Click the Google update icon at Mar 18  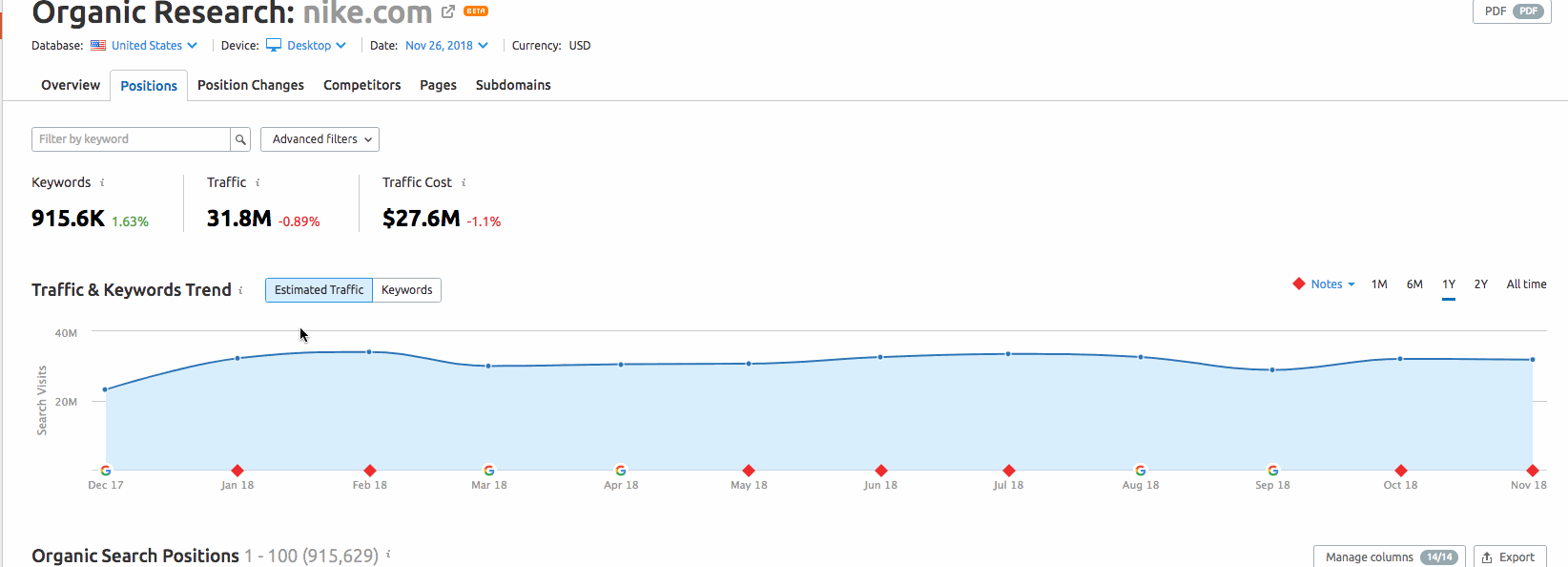pos(489,471)
